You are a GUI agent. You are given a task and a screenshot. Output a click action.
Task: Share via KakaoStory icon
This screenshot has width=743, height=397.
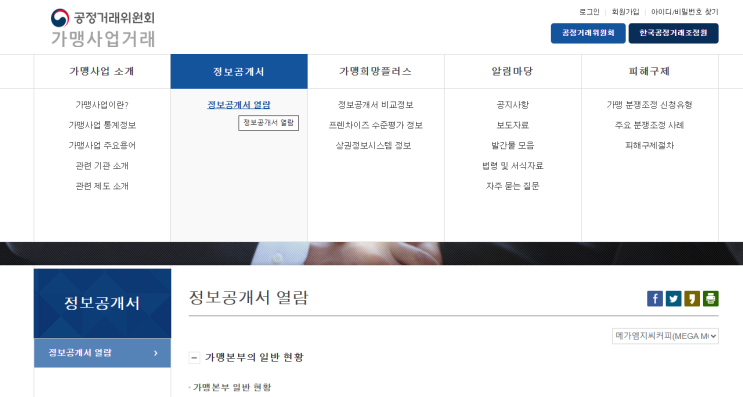pos(692,298)
